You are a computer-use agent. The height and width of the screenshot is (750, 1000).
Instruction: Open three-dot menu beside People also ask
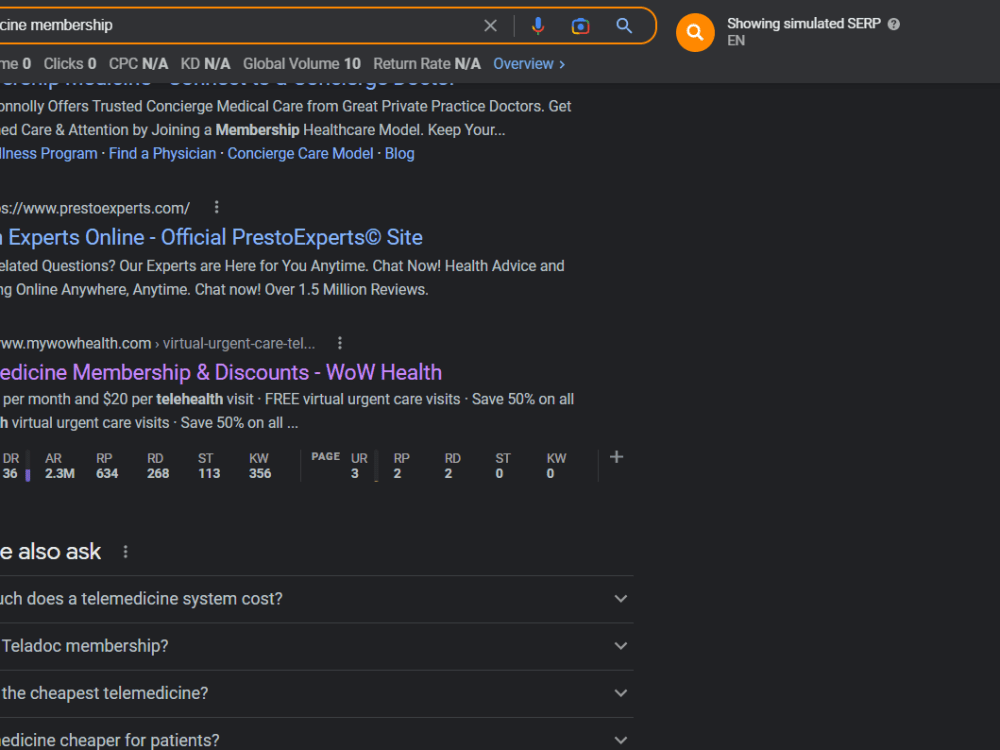126,552
